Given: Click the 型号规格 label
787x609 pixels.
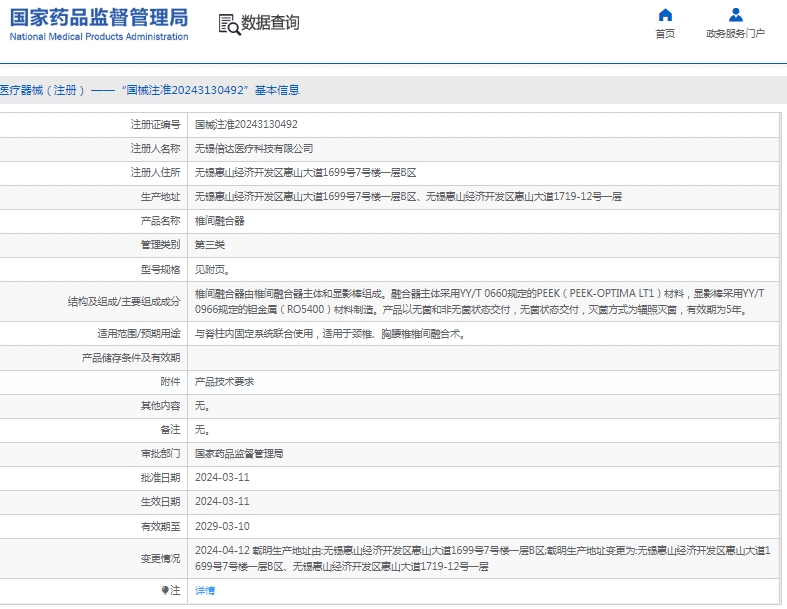Looking at the screenshot, I should [x=160, y=270].
